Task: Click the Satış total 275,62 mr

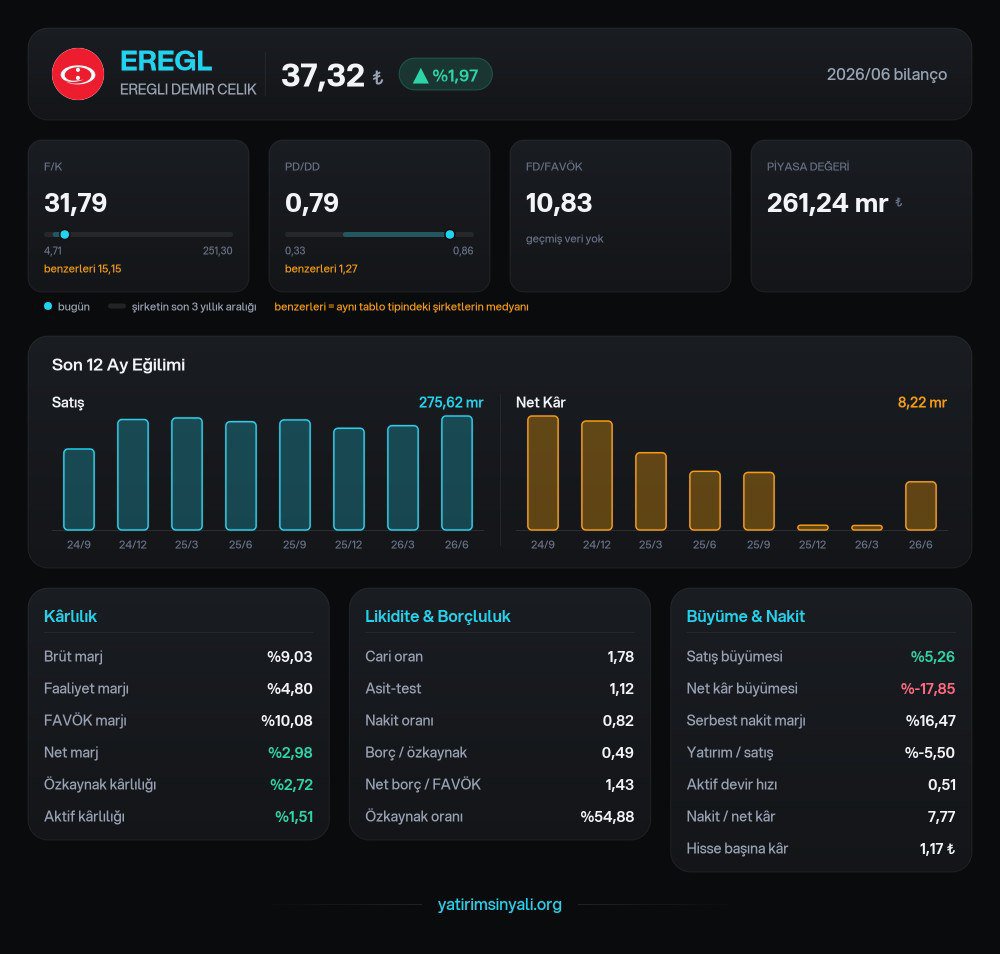Action: click(451, 402)
